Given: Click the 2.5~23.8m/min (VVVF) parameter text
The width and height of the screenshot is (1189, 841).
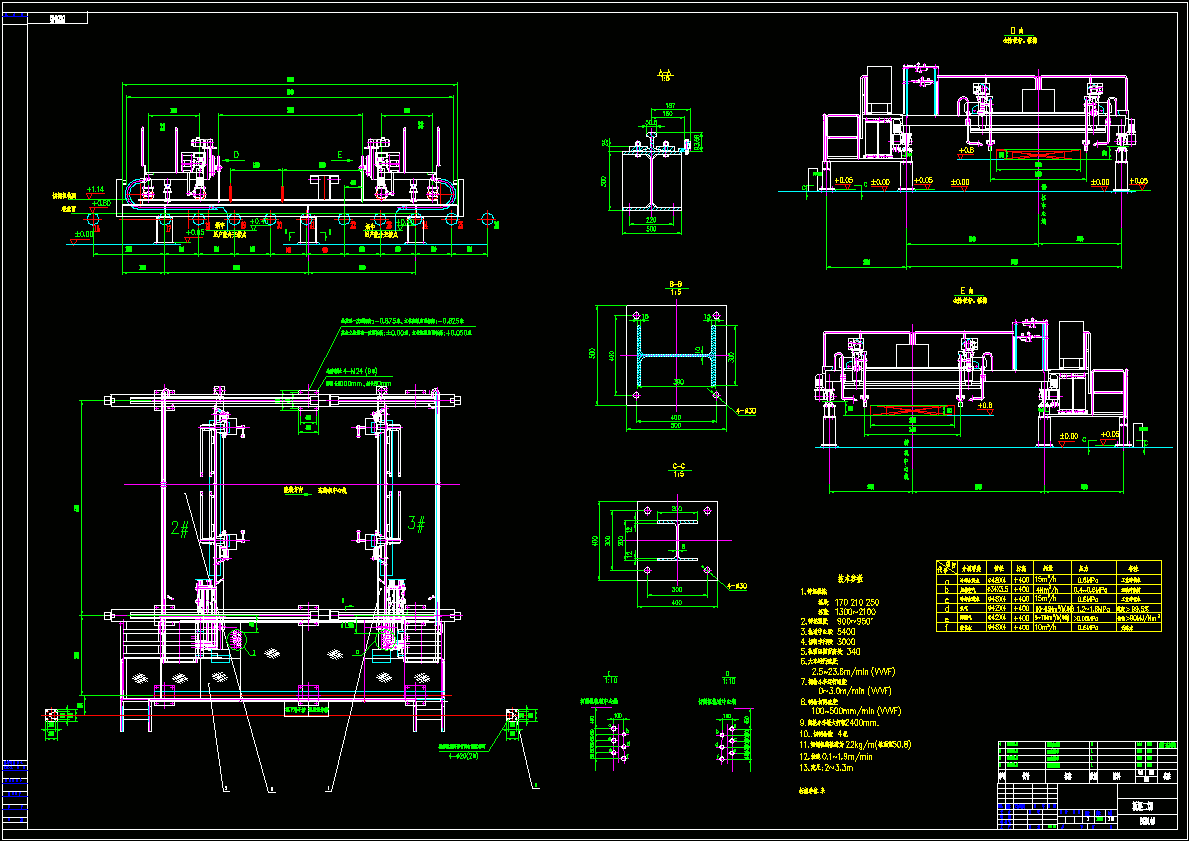Looking at the screenshot, I should tap(853, 671).
